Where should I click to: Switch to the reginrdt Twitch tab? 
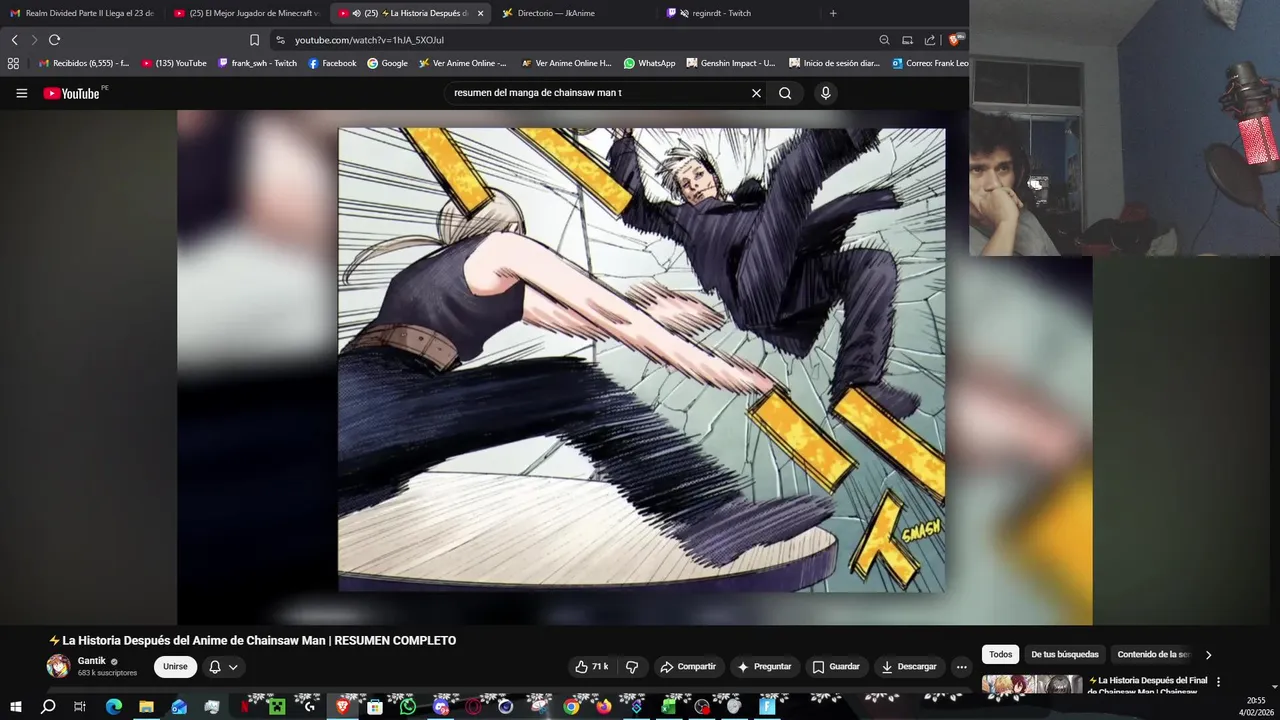click(x=738, y=13)
